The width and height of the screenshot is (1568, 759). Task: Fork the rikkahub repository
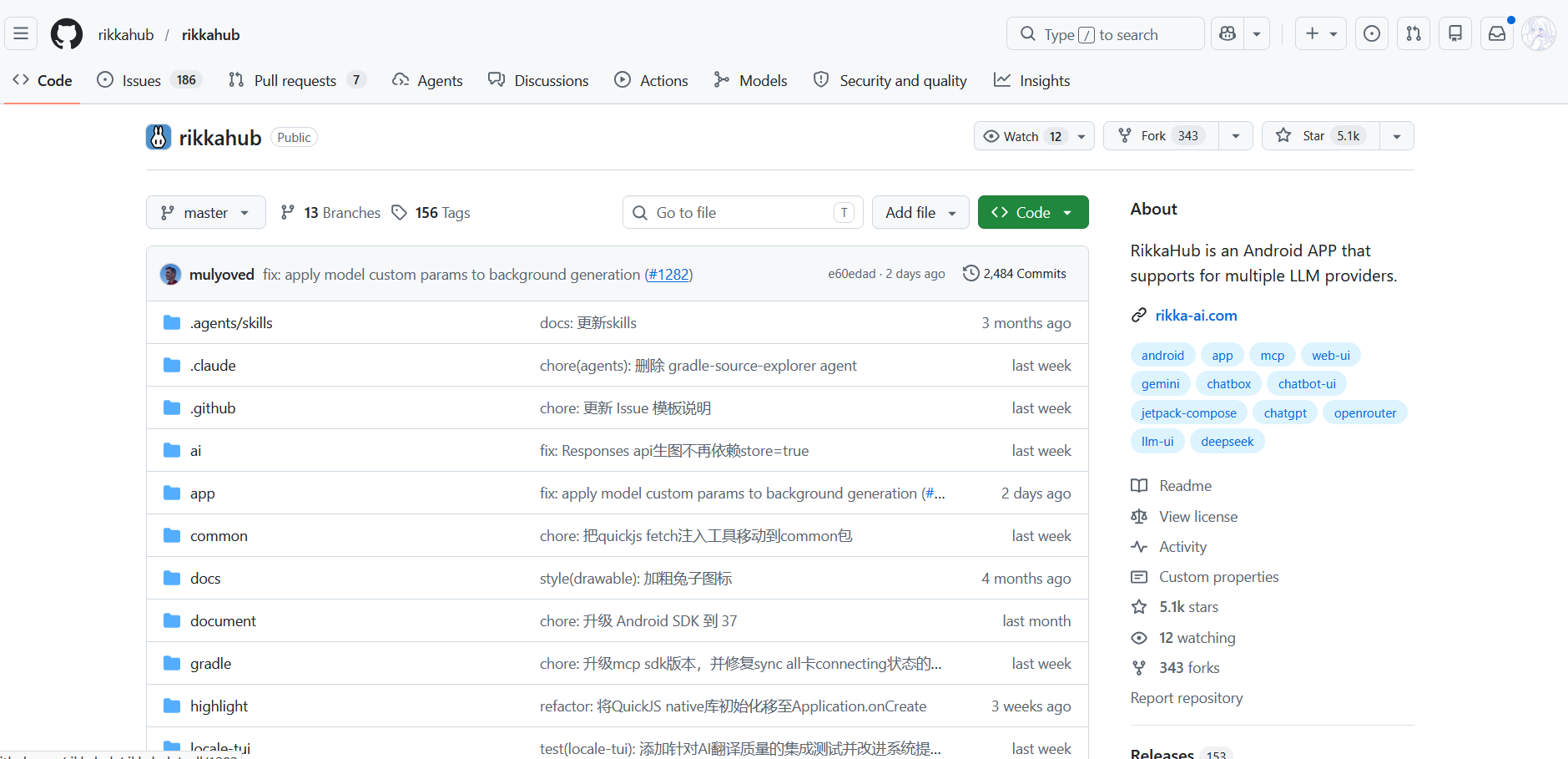1161,135
